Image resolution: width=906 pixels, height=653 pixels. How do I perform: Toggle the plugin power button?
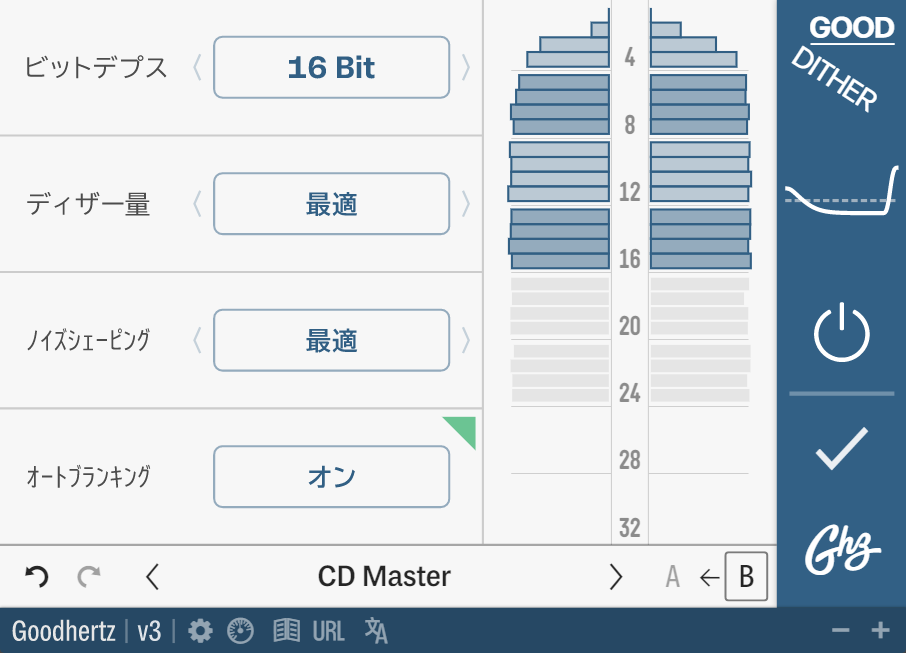coord(842,332)
